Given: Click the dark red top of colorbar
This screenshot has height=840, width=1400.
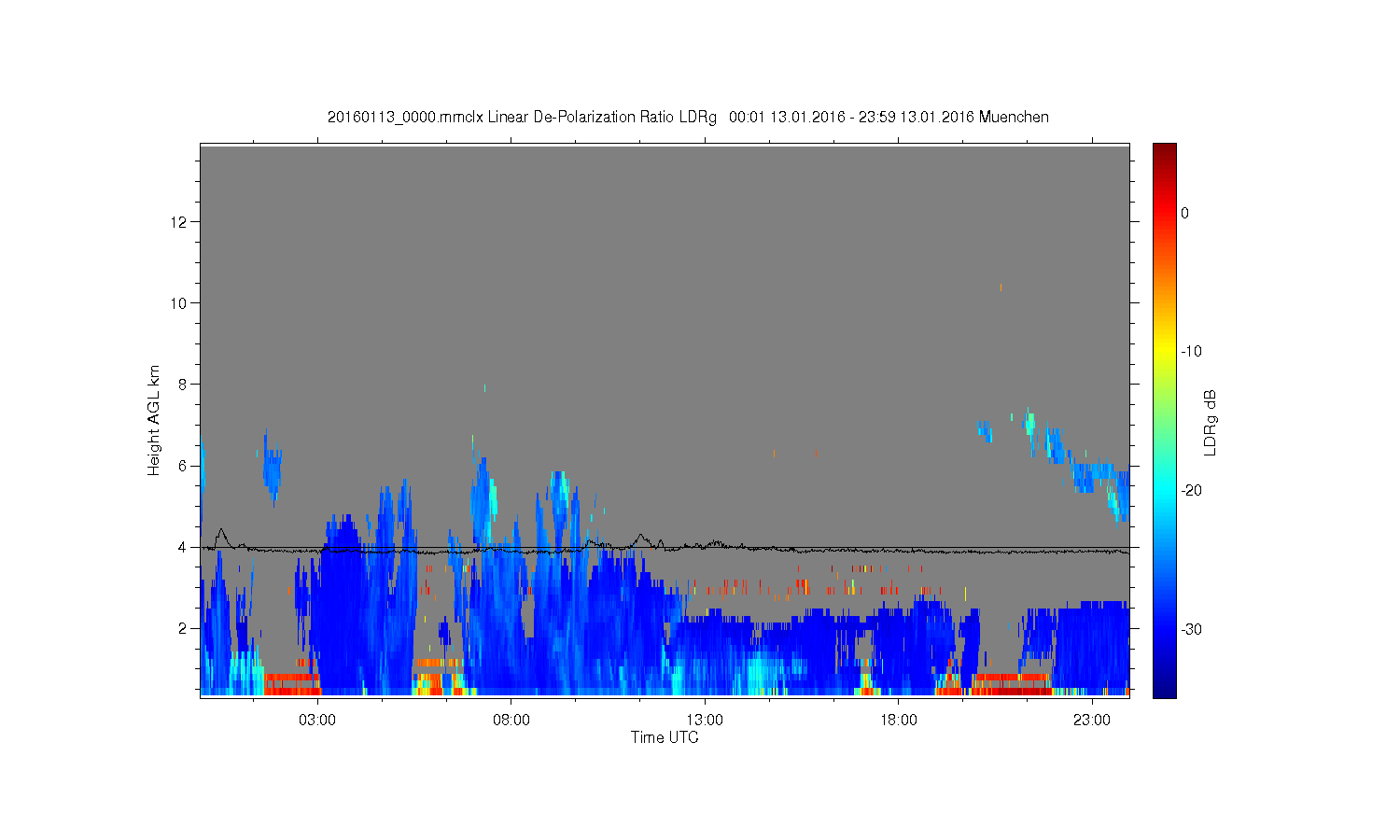Looking at the screenshot, I should click(x=1164, y=150).
